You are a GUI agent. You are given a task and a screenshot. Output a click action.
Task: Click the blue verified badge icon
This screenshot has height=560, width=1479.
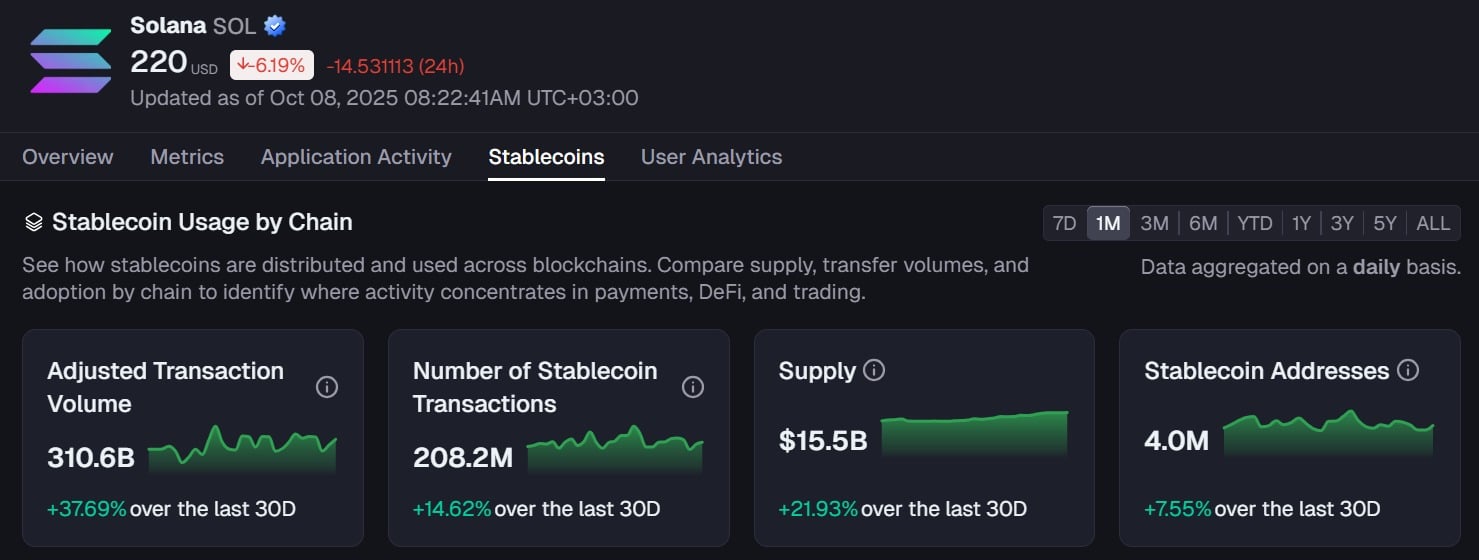coord(275,26)
